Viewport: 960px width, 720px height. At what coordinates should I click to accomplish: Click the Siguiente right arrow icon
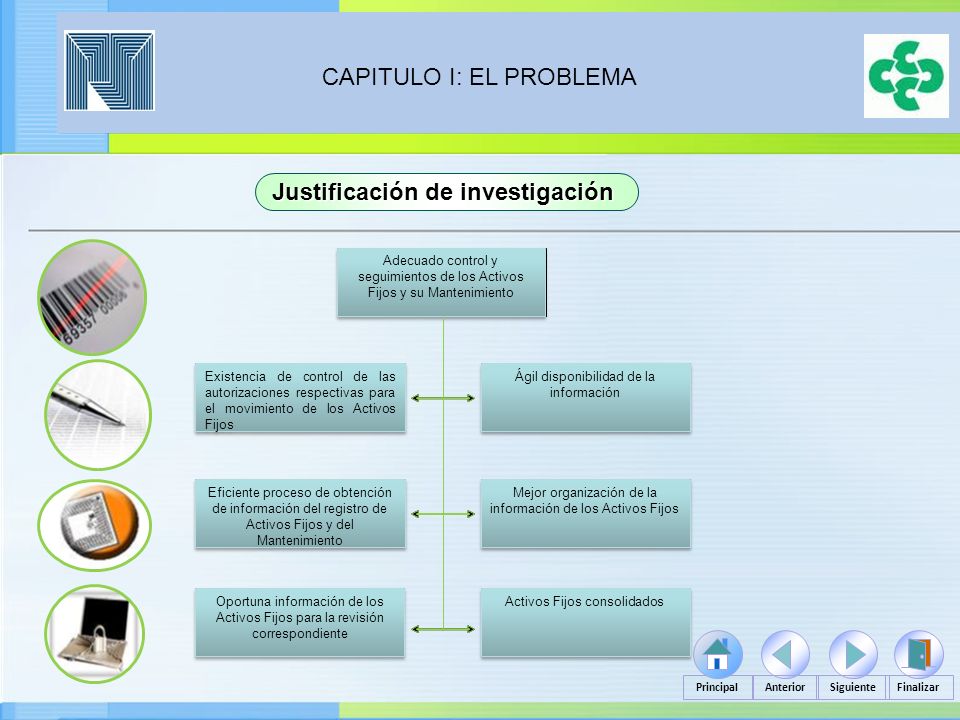tap(853, 654)
